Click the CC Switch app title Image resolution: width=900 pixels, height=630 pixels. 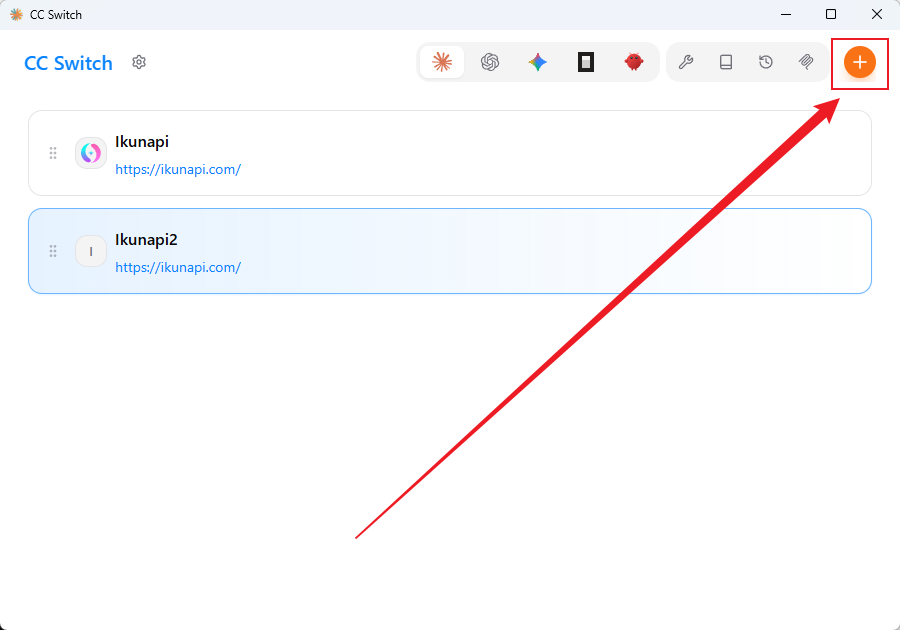coord(68,63)
